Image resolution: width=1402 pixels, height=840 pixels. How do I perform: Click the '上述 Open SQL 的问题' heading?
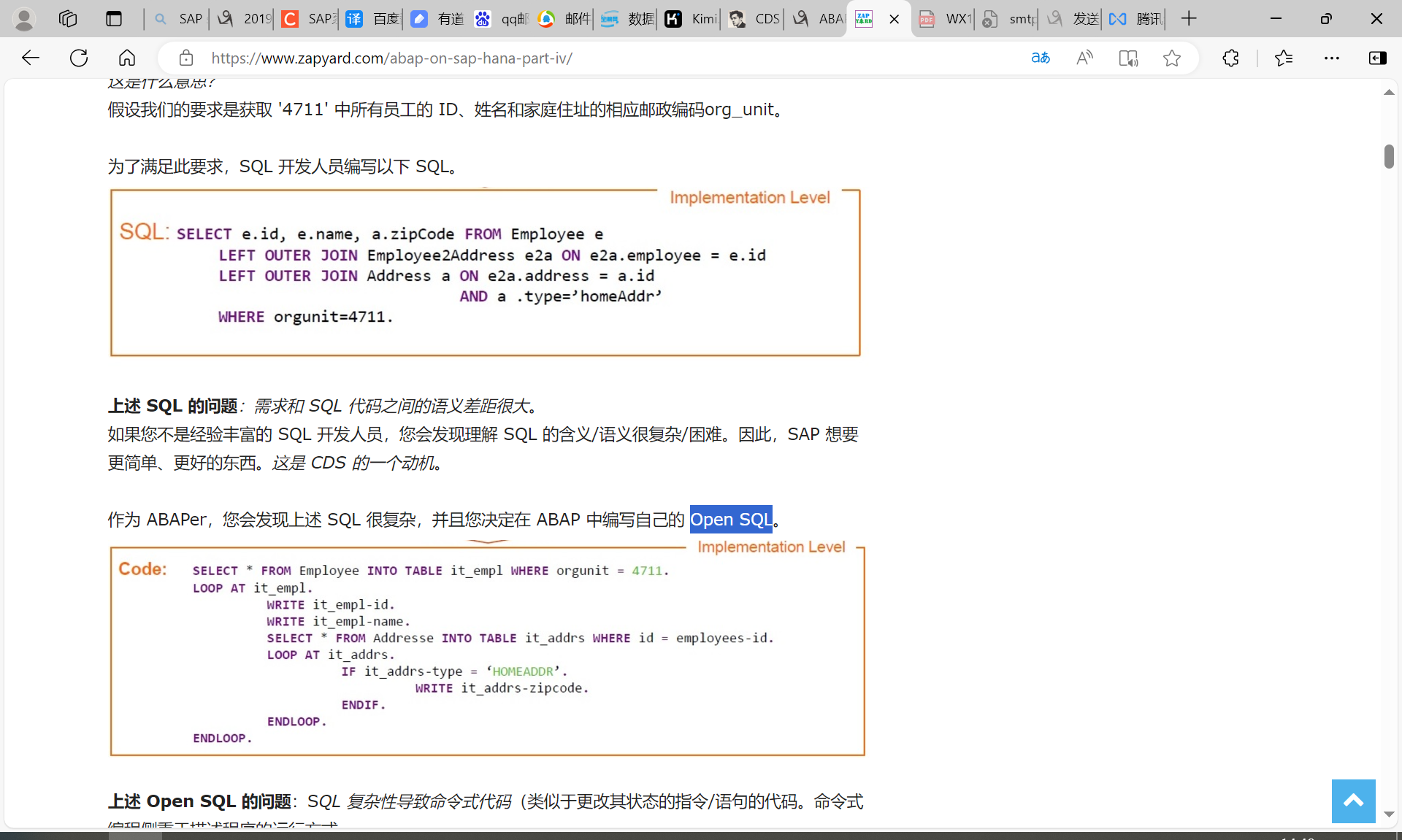tap(199, 801)
